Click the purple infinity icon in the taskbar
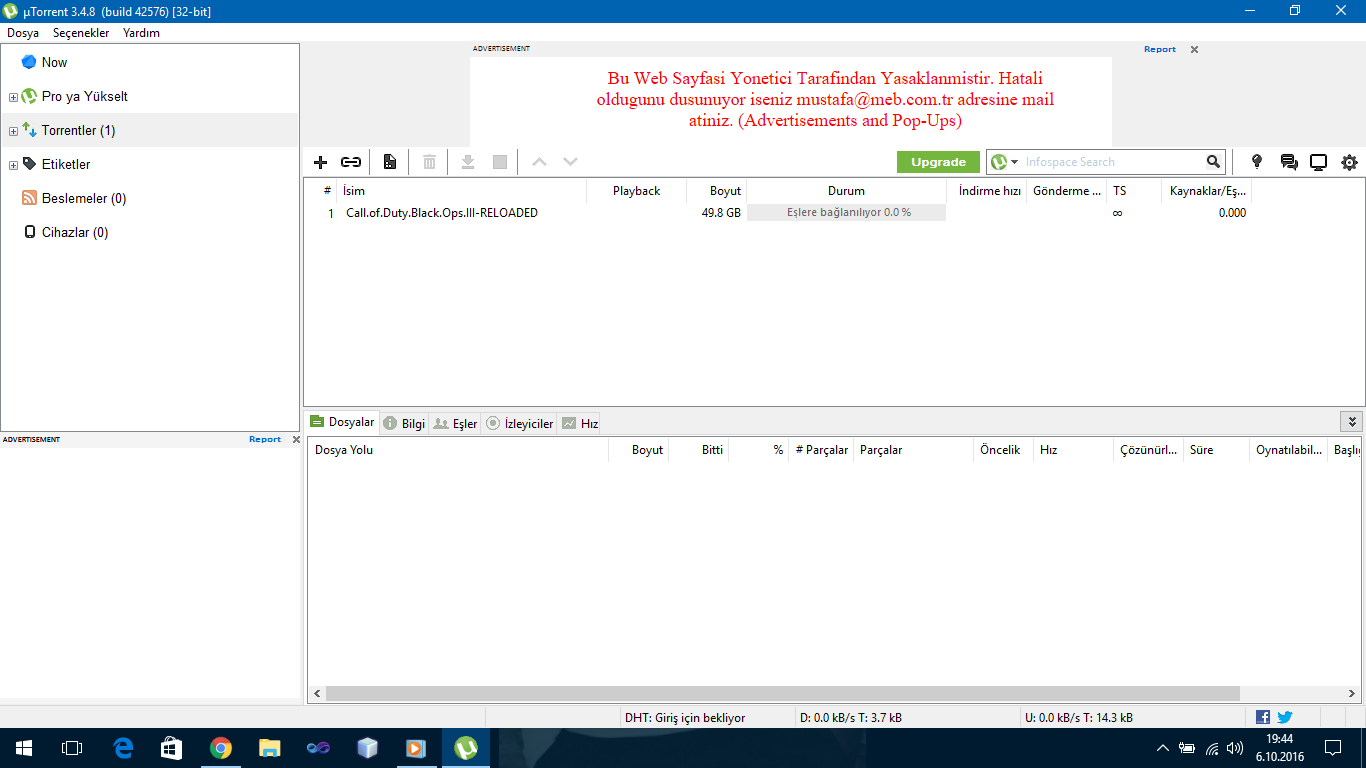 [x=319, y=748]
